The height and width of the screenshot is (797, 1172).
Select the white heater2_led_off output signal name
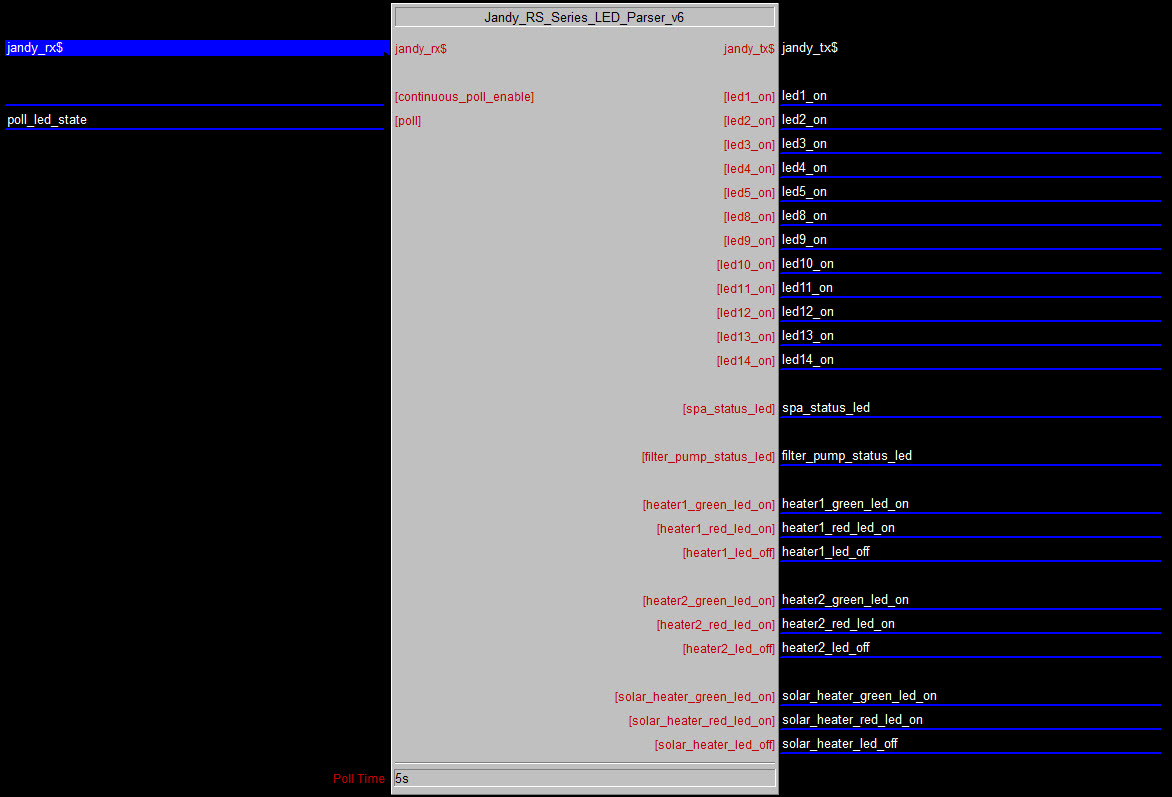pyautogui.click(x=826, y=647)
